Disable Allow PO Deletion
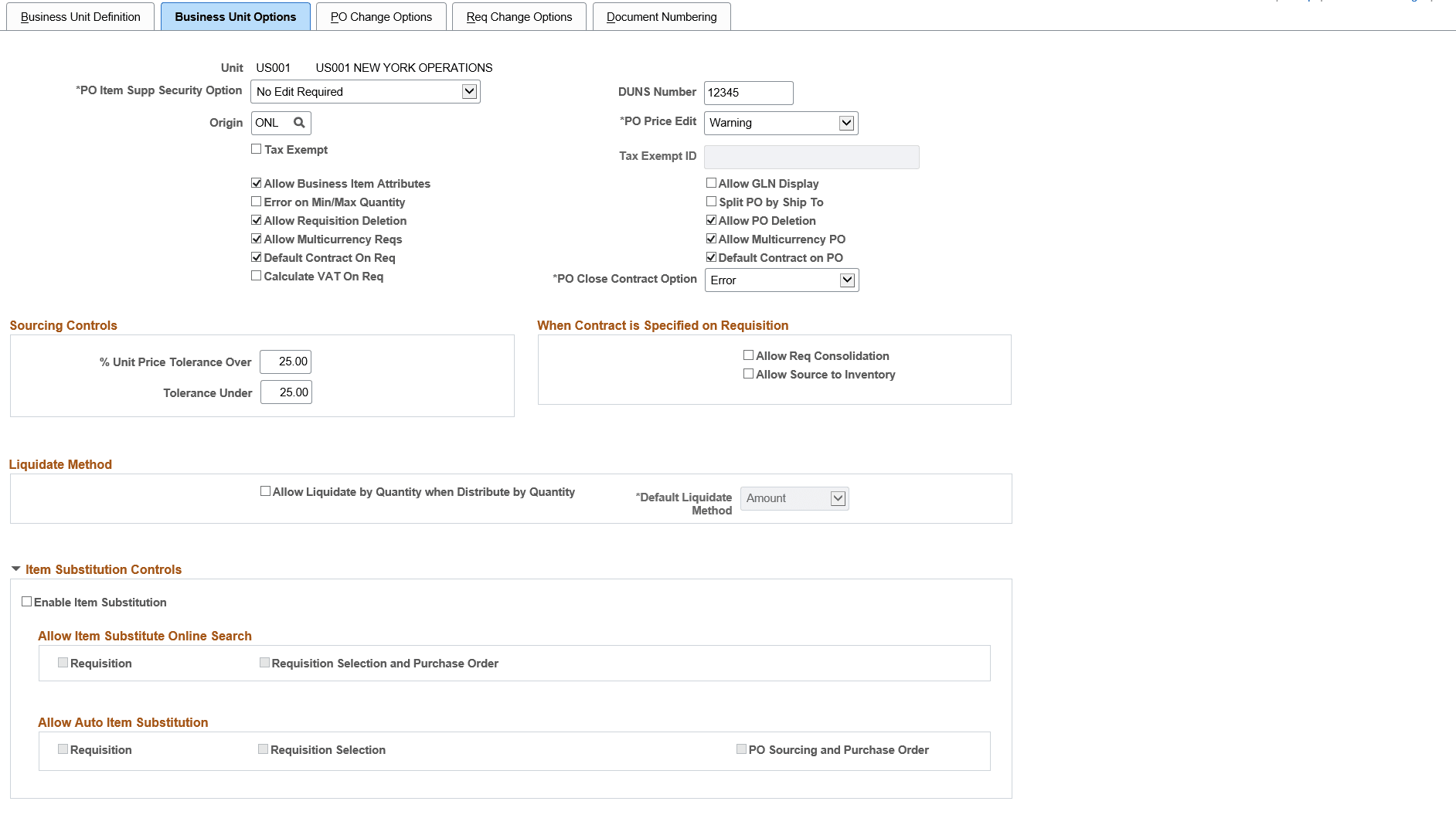The image size is (1456, 825). click(711, 220)
